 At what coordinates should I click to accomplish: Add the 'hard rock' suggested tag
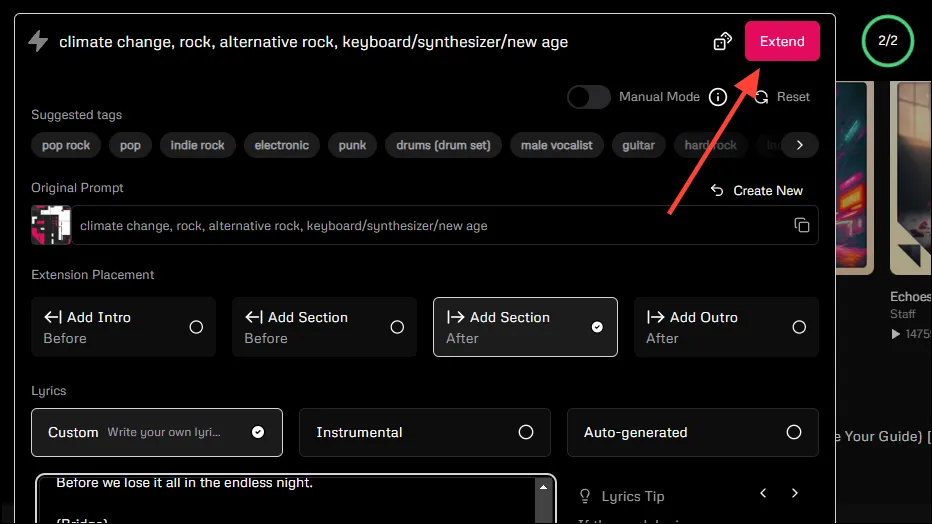point(710,145)
